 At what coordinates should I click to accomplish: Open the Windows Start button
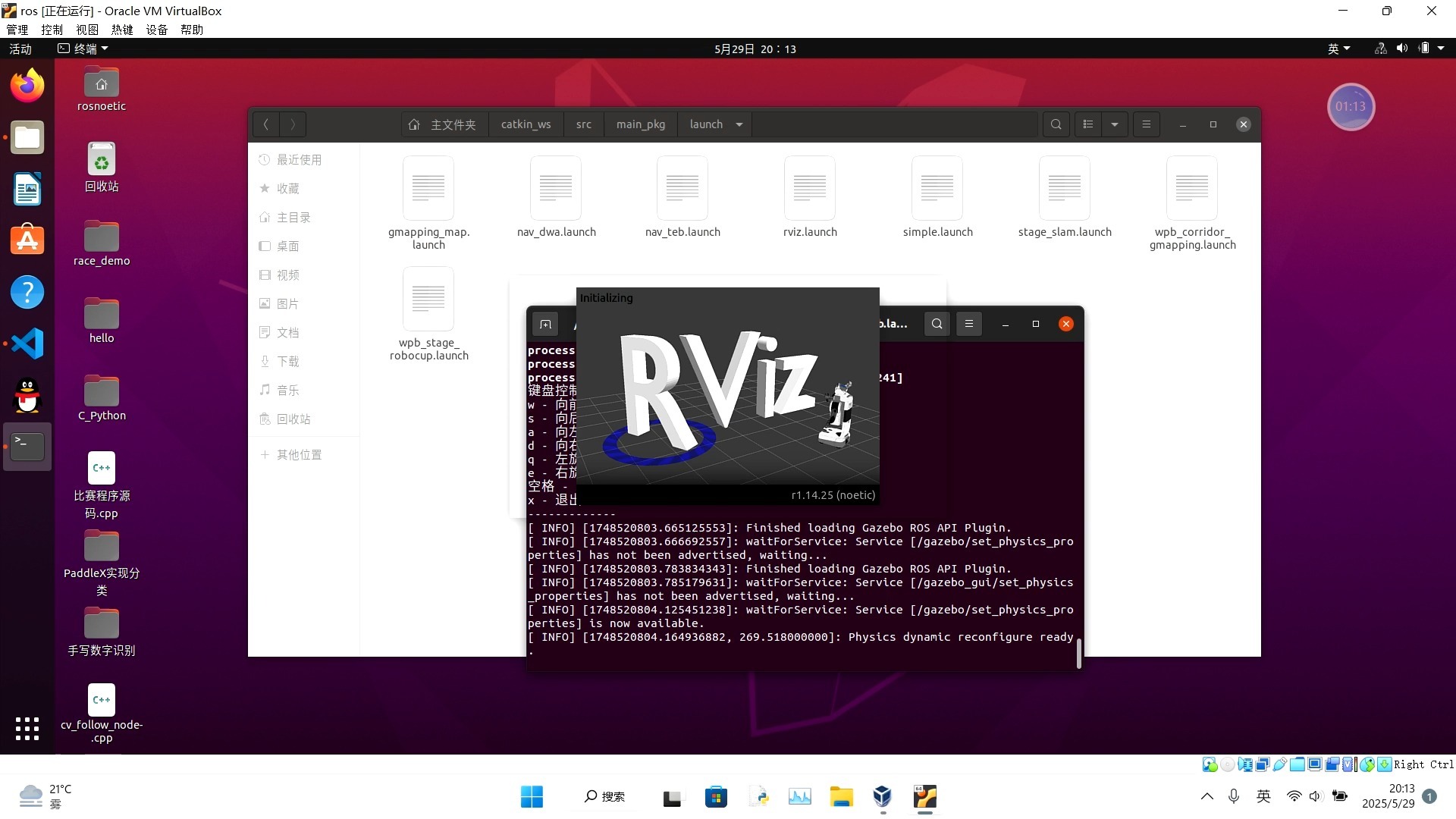point(532,796)
